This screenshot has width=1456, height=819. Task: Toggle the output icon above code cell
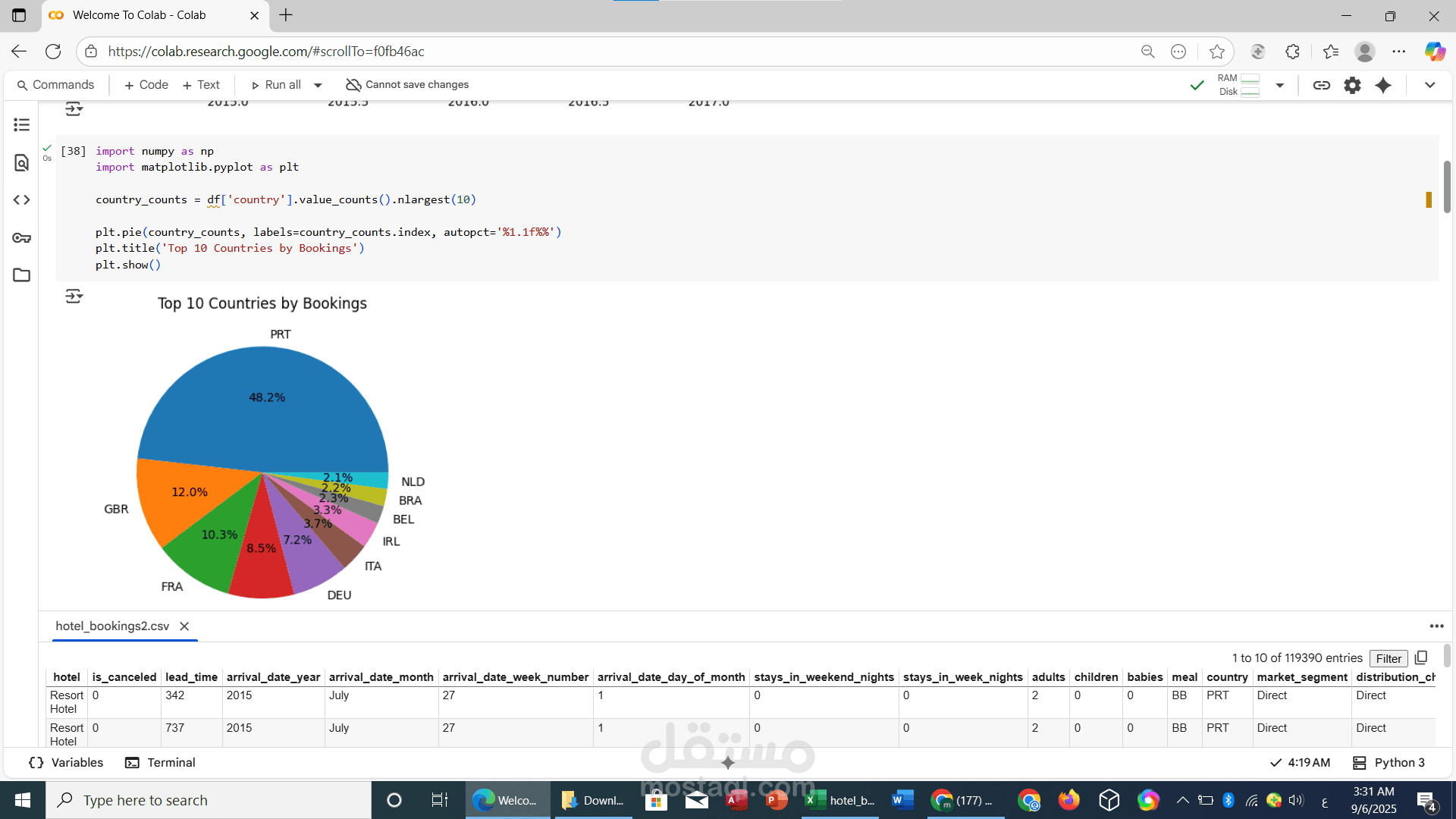coord(74,110)
